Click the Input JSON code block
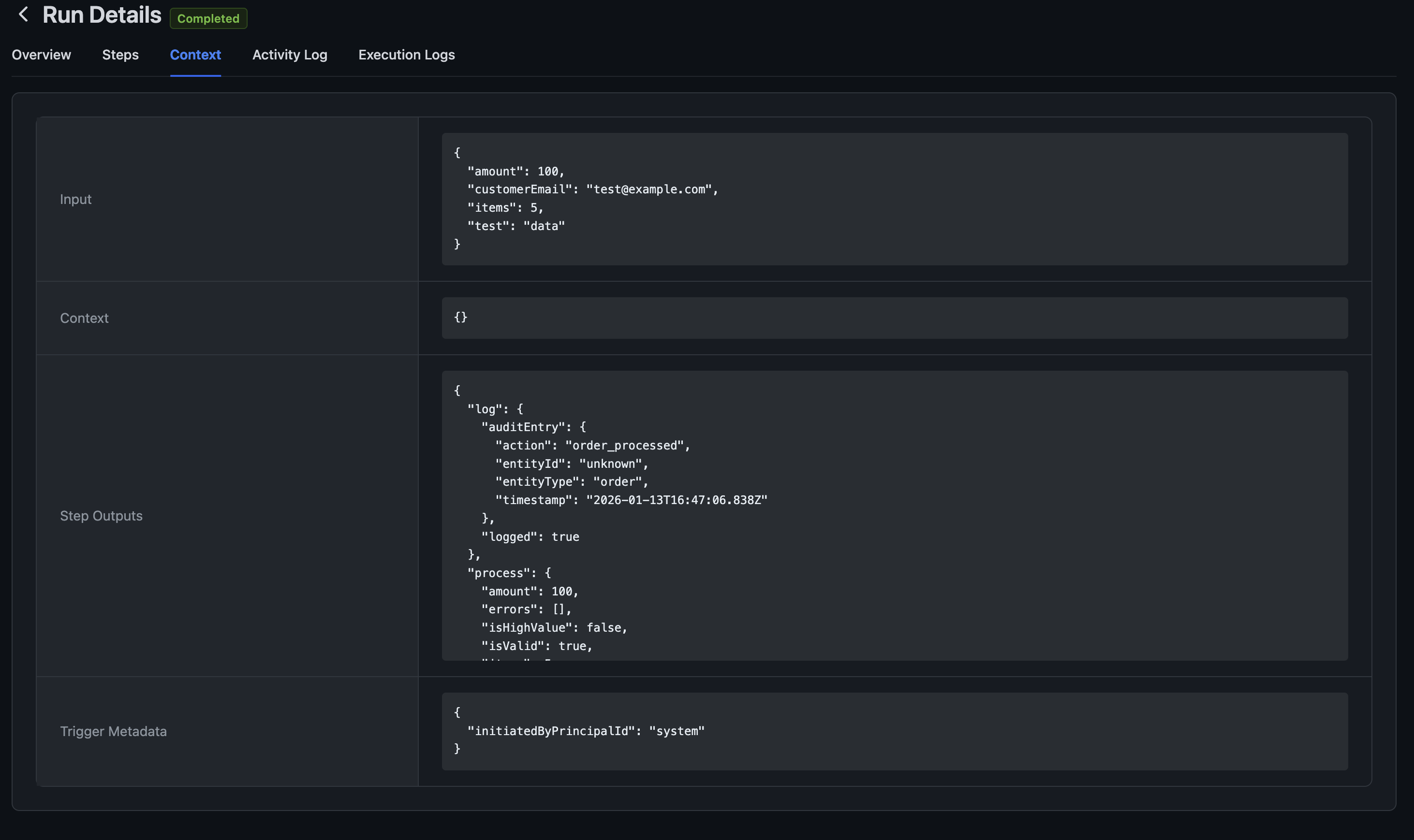 [894, 199]
